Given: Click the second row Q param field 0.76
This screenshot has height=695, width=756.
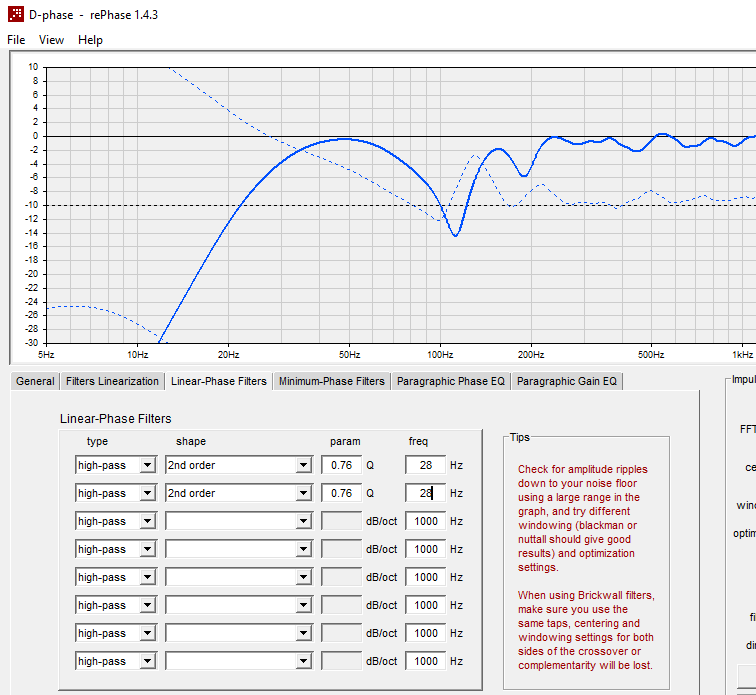Looking at the screenshot, I should [x=341, y=493].
